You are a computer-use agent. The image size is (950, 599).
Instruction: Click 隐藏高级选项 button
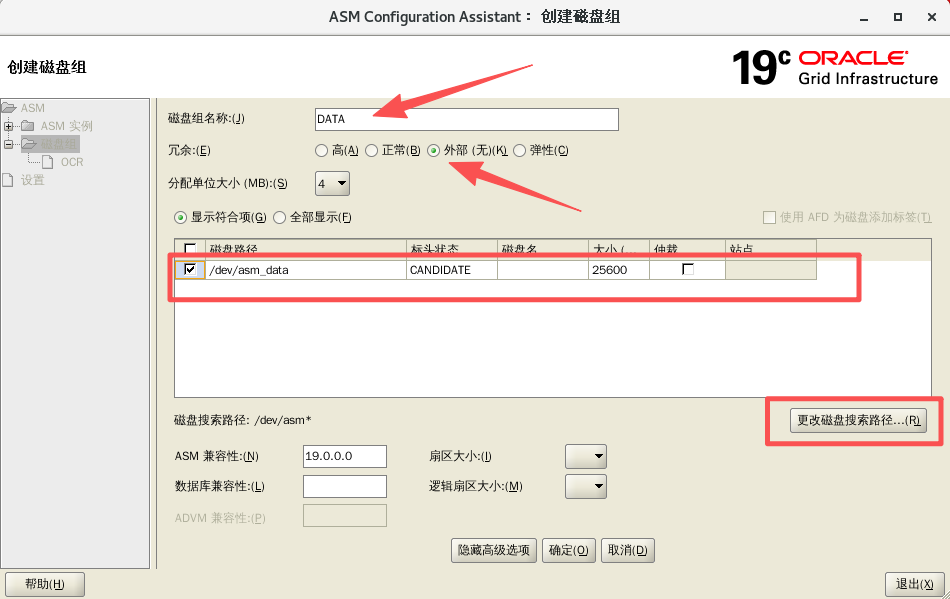494,551
